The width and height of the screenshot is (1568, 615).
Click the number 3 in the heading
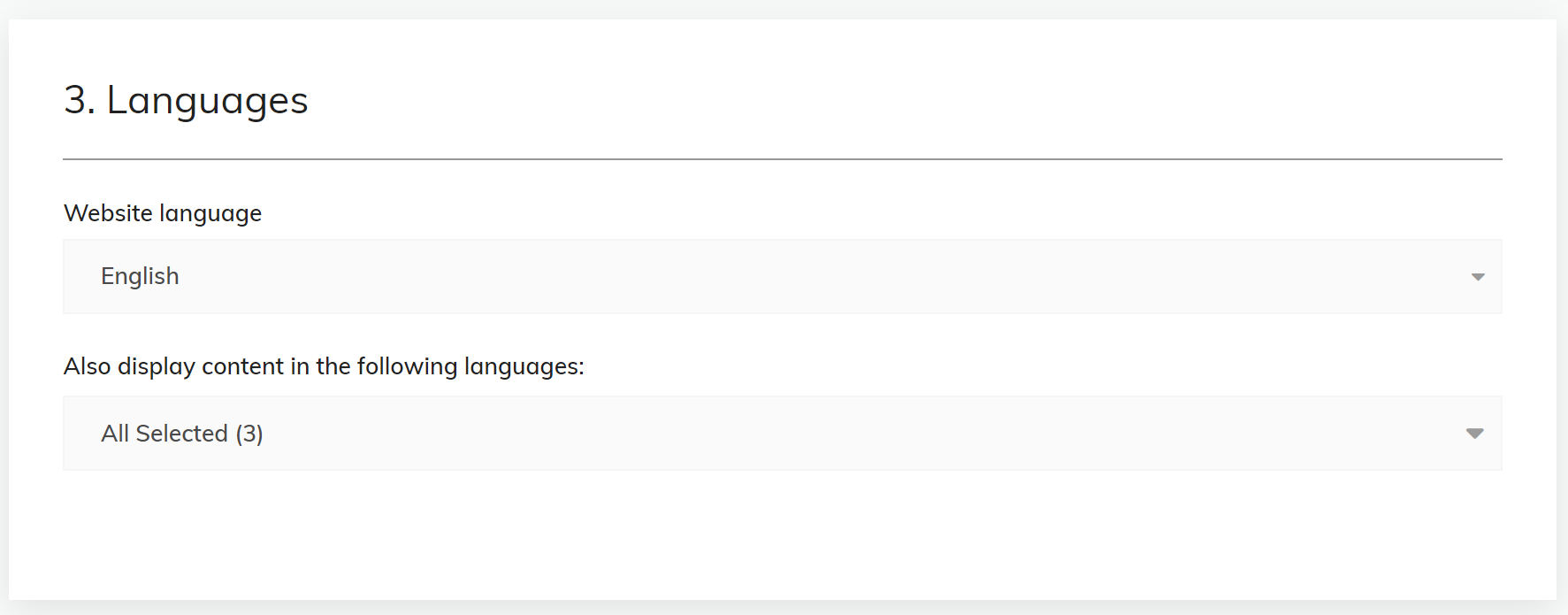coord(75,100)
